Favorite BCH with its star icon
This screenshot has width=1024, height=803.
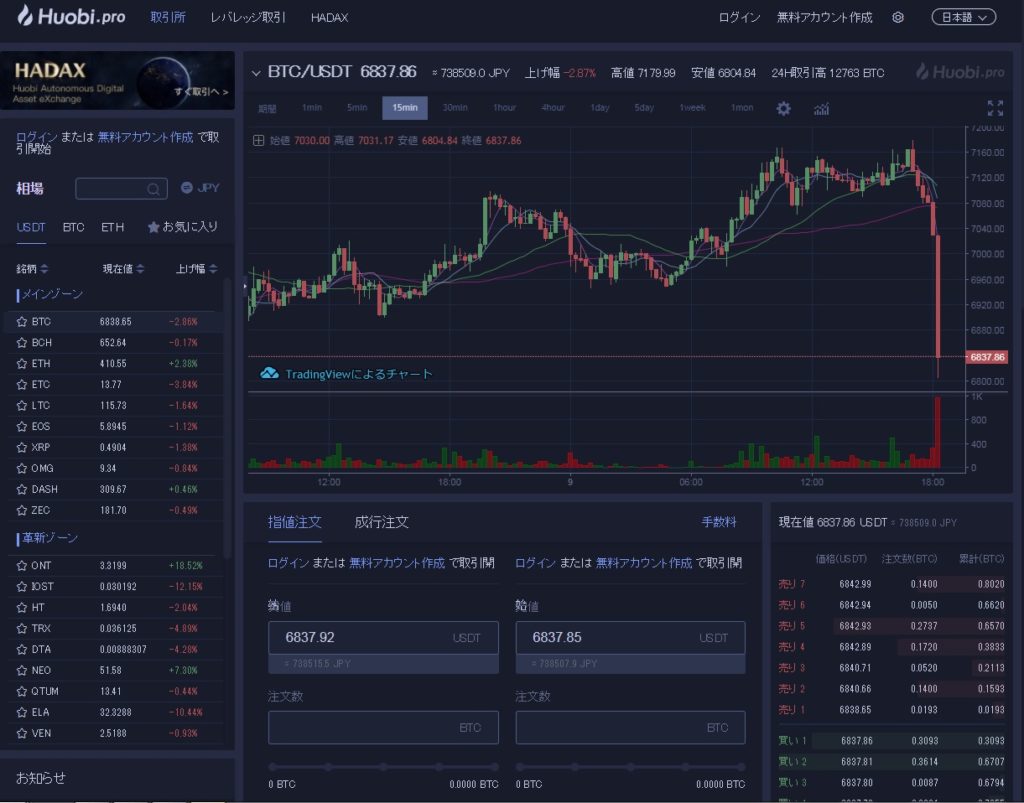[x=22, y=343]
